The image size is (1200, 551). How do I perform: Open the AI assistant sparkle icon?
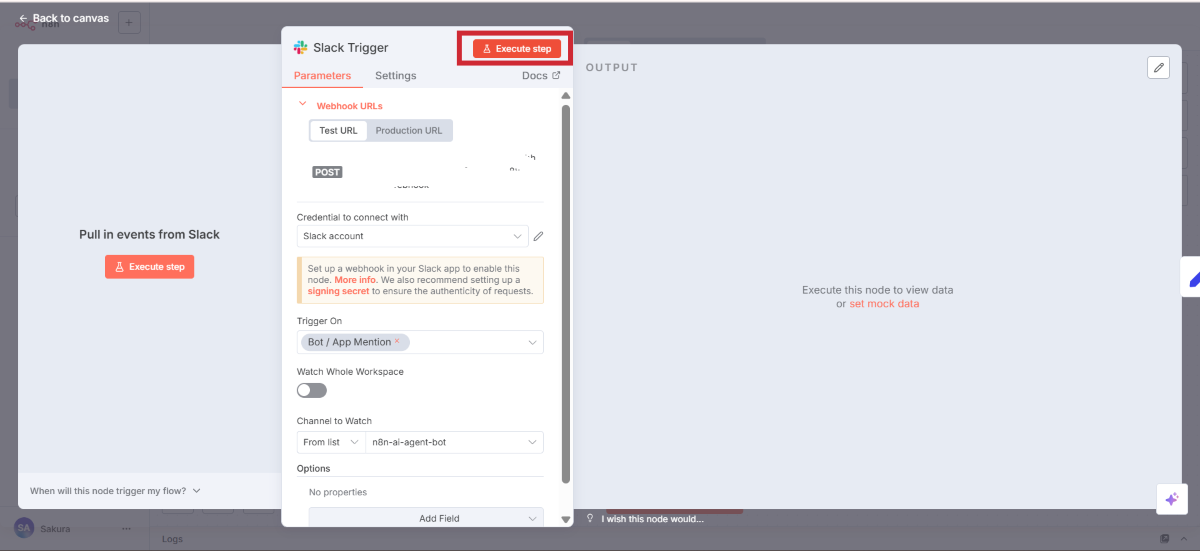pyautogui.click(x=1171, y=499)
